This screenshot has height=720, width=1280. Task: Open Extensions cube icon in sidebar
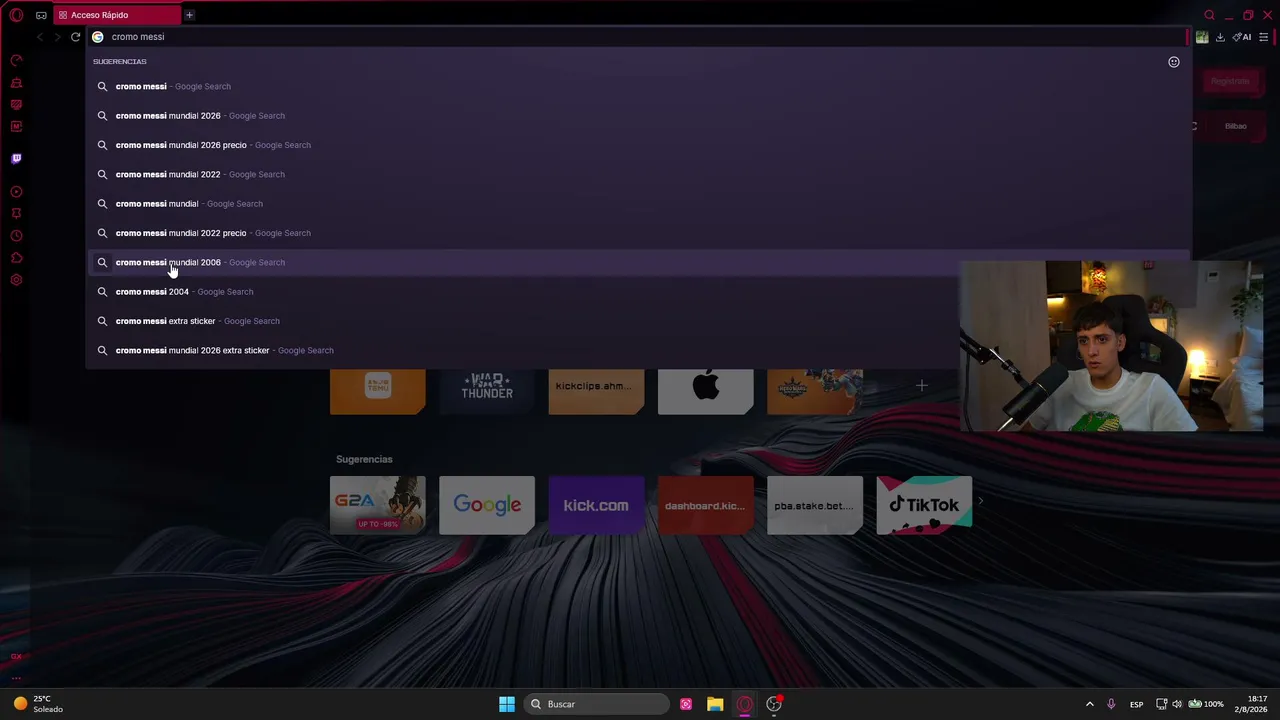16,258
